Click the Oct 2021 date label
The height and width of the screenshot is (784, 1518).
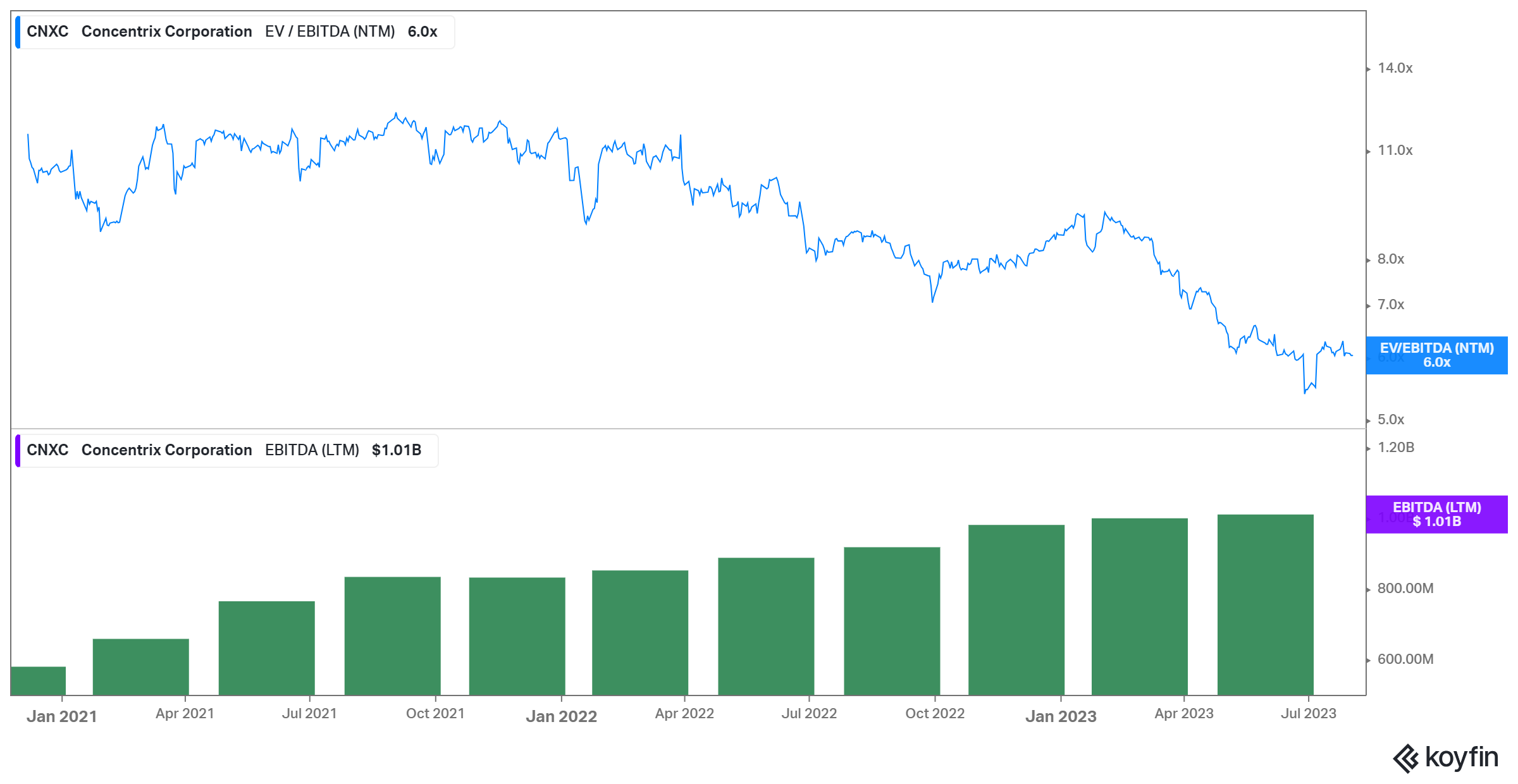[x=435, y=714]
